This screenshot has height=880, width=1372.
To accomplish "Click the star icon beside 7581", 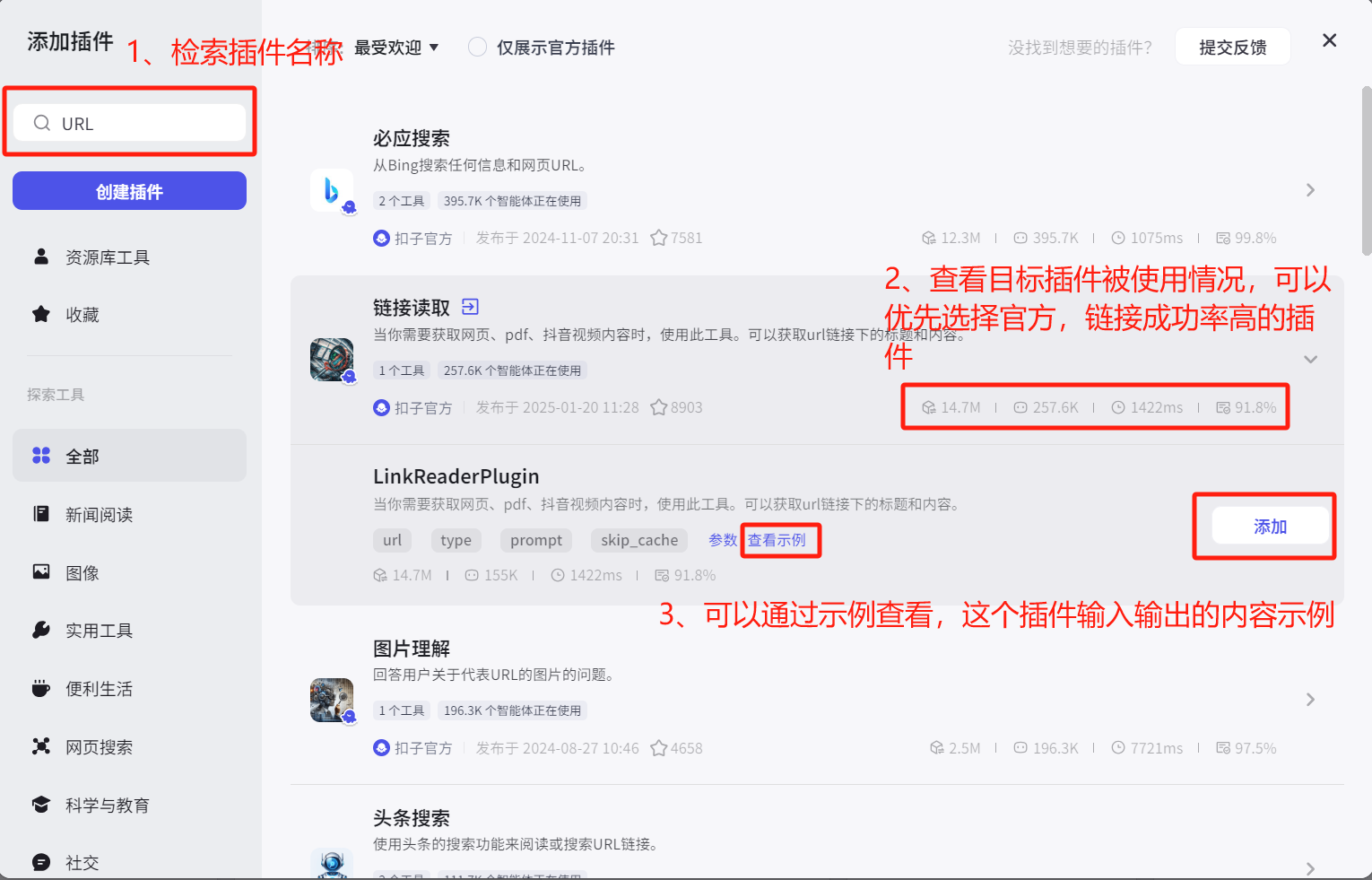I will [x=659, y=238].
